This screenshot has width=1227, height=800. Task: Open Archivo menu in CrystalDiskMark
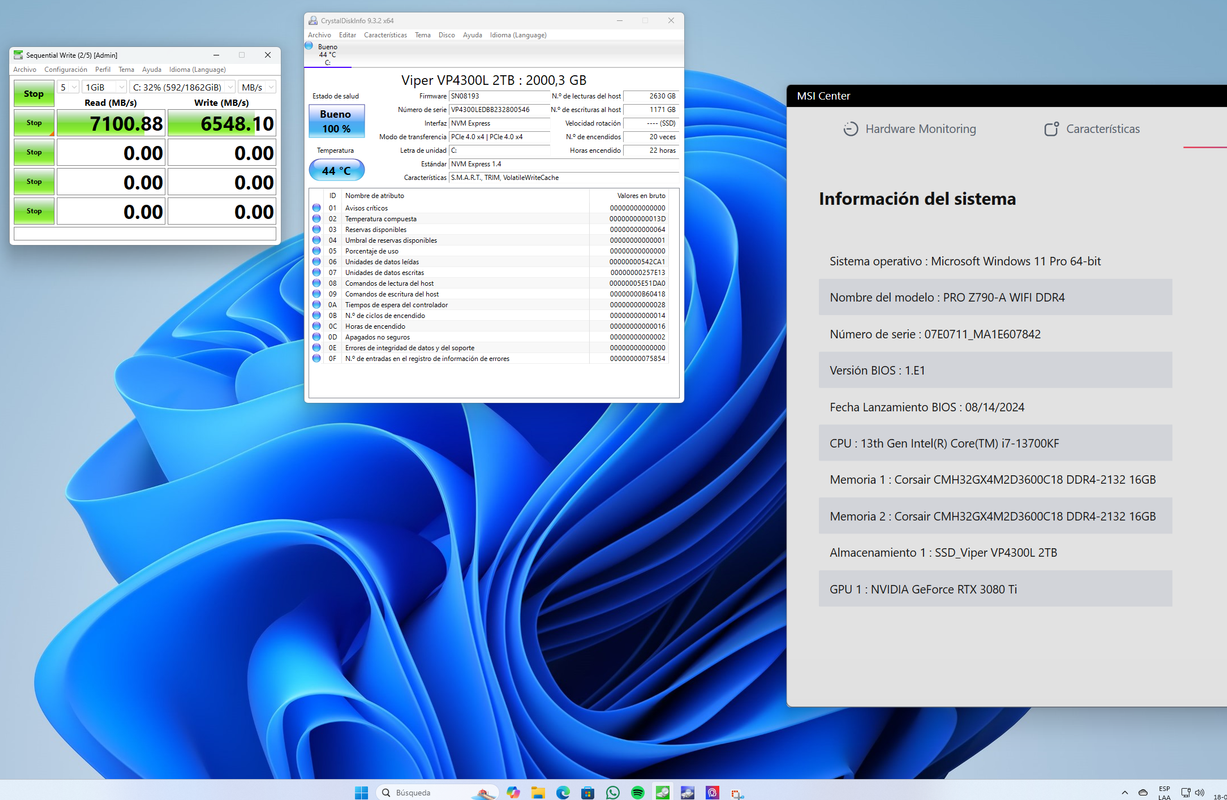point(24,69)
